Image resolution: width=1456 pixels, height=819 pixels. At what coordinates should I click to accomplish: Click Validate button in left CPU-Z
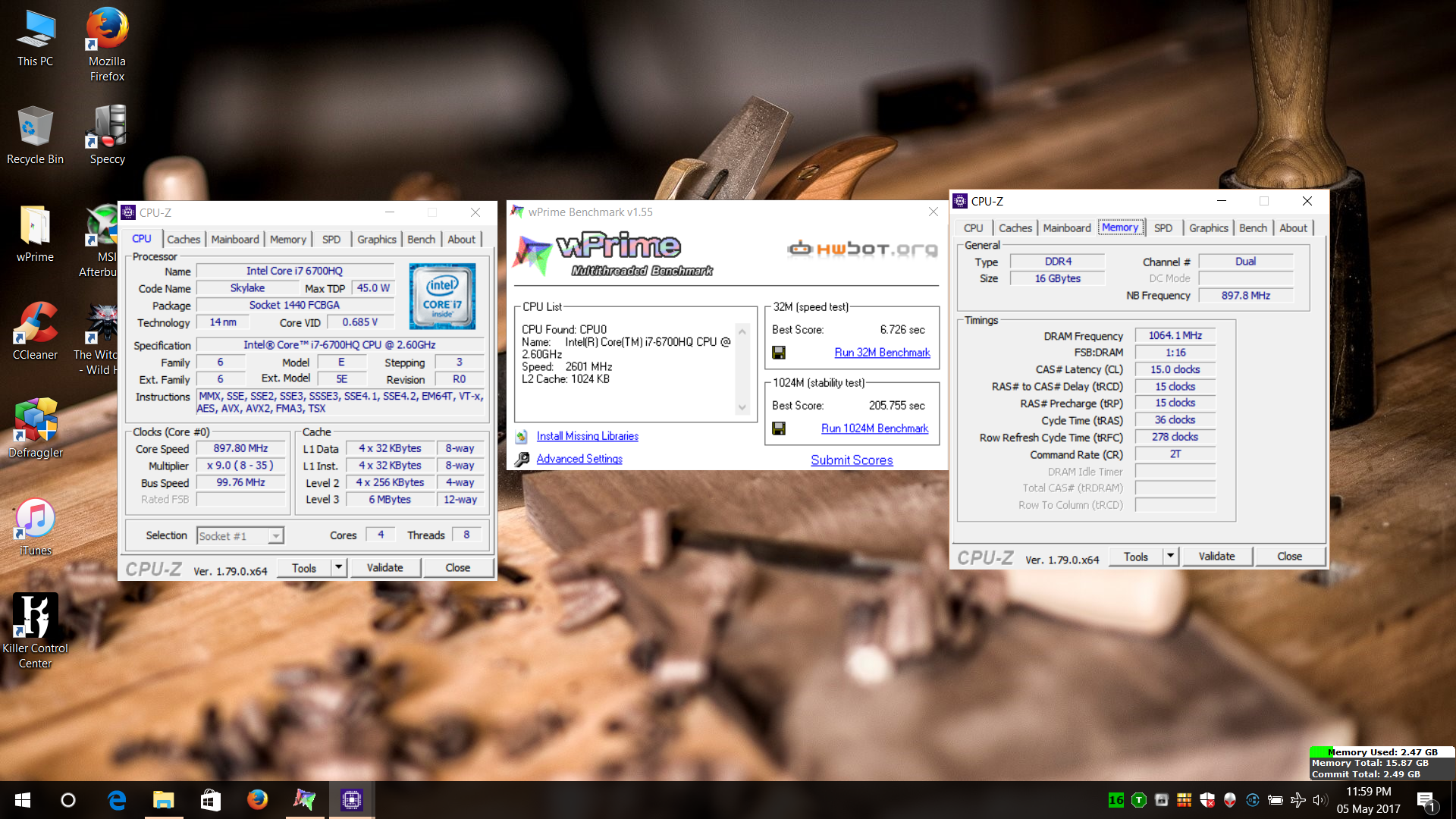tap(385, 567)
